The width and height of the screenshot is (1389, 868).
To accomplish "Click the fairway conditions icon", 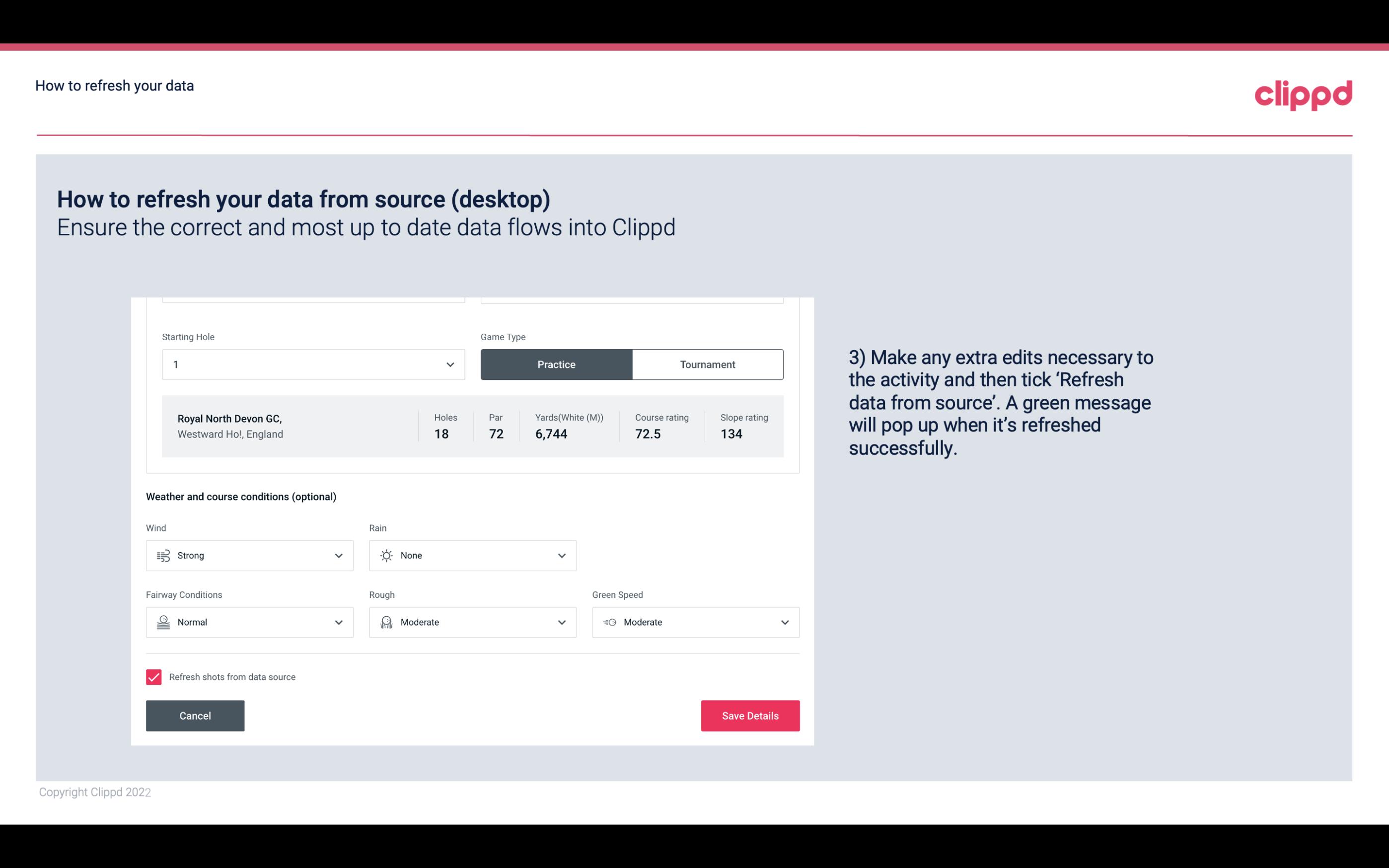I will coord(162,622).
